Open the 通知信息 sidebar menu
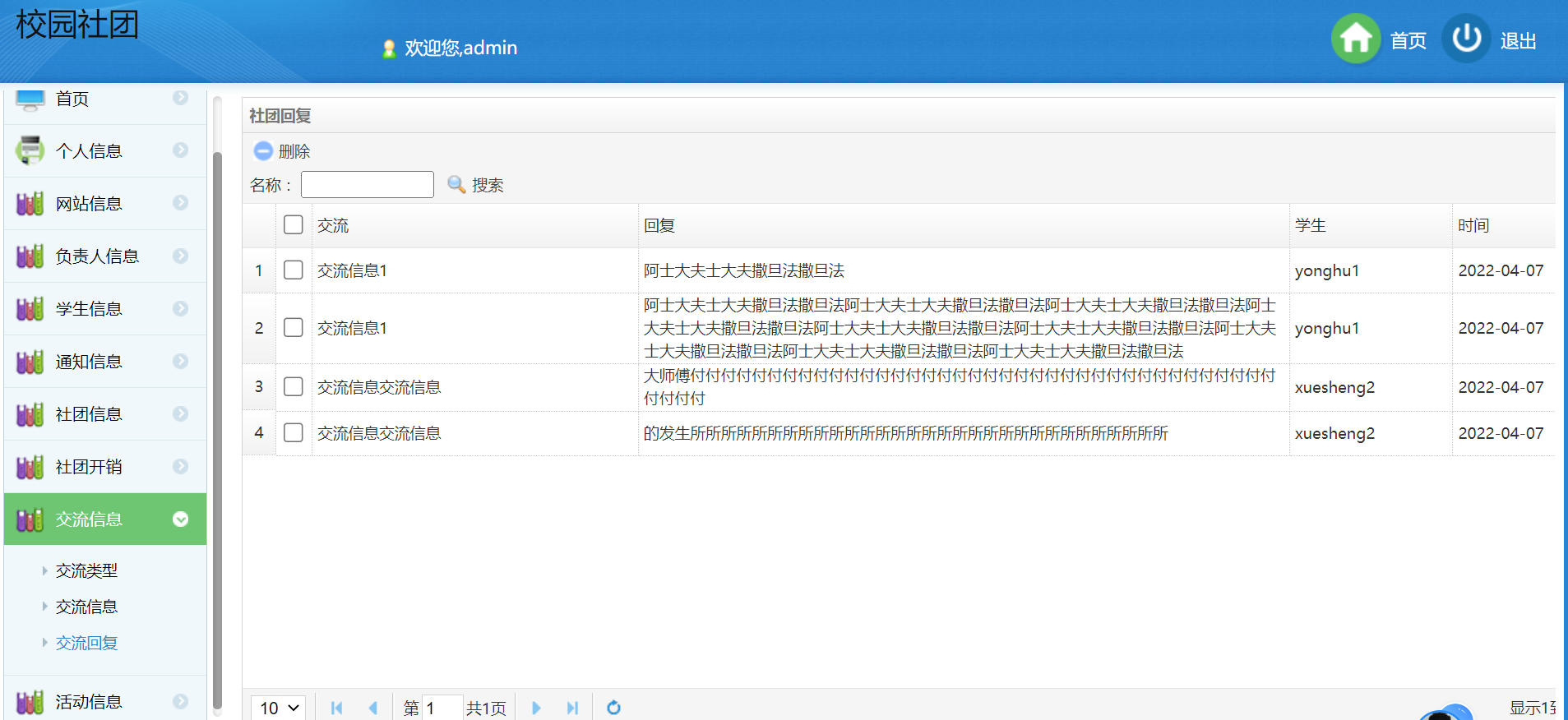The width and height of the screenshot is (1568, 720). pyautogui.click(x=105, y=361)
